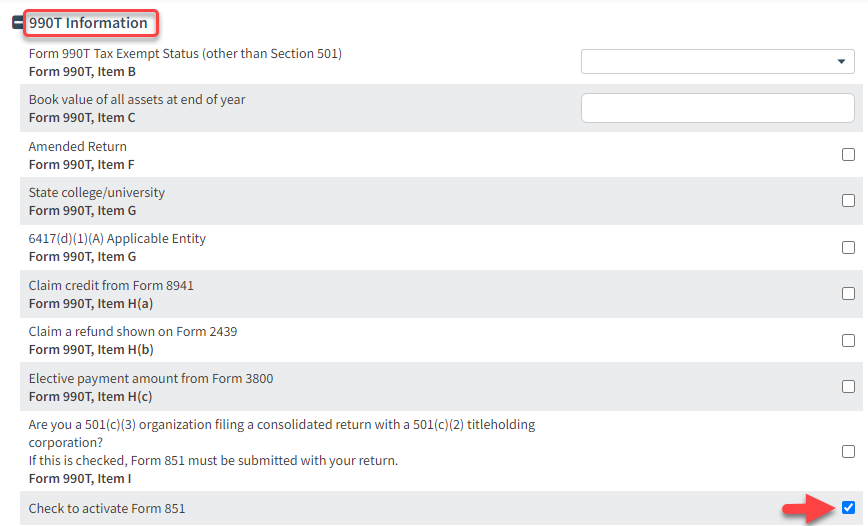The height and width of the screenshot is (526, 868).
Task: Tick the 501(c)(3) consolidated return checkbox
Action: 848,451
